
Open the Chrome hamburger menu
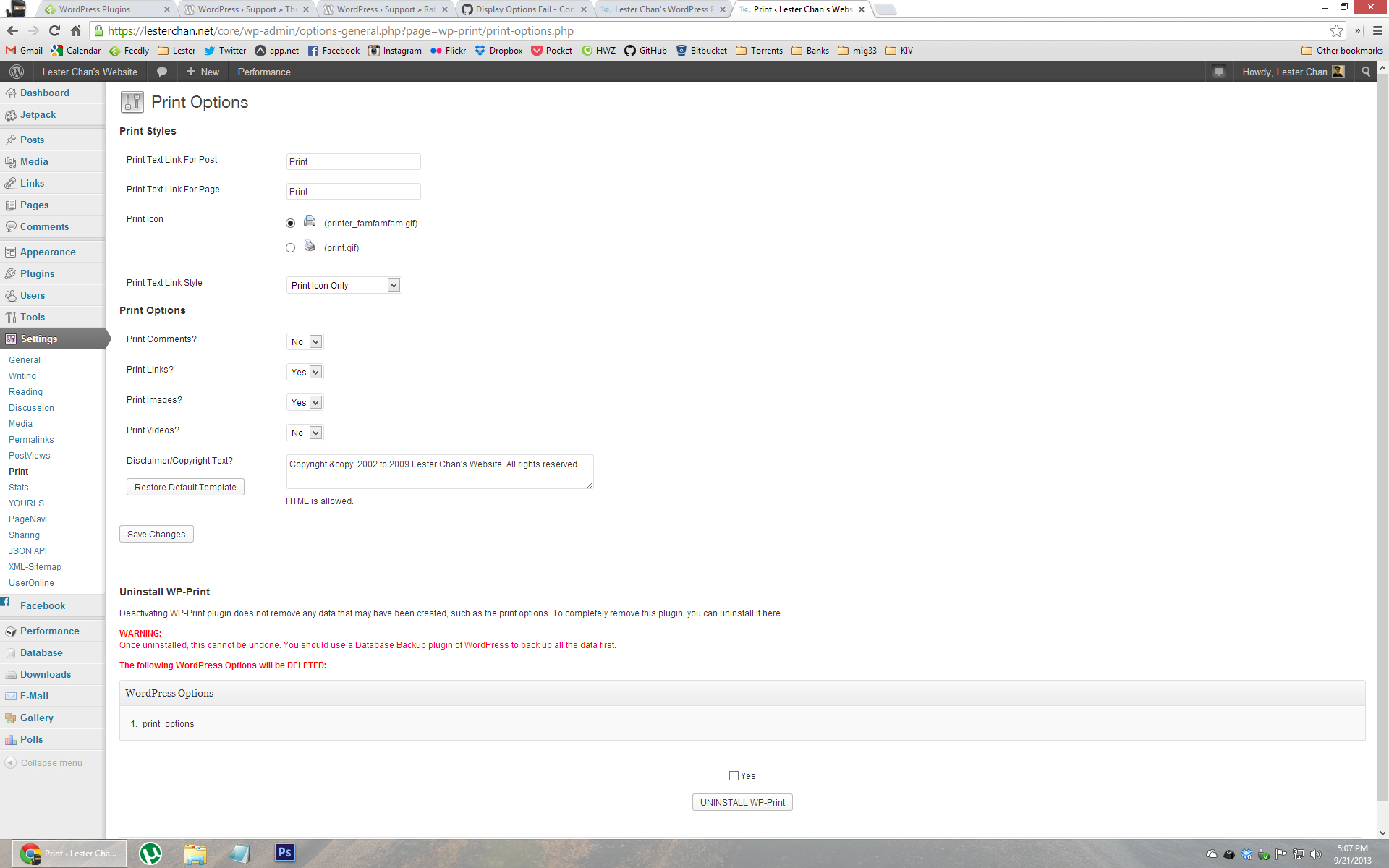[1377, 30]
